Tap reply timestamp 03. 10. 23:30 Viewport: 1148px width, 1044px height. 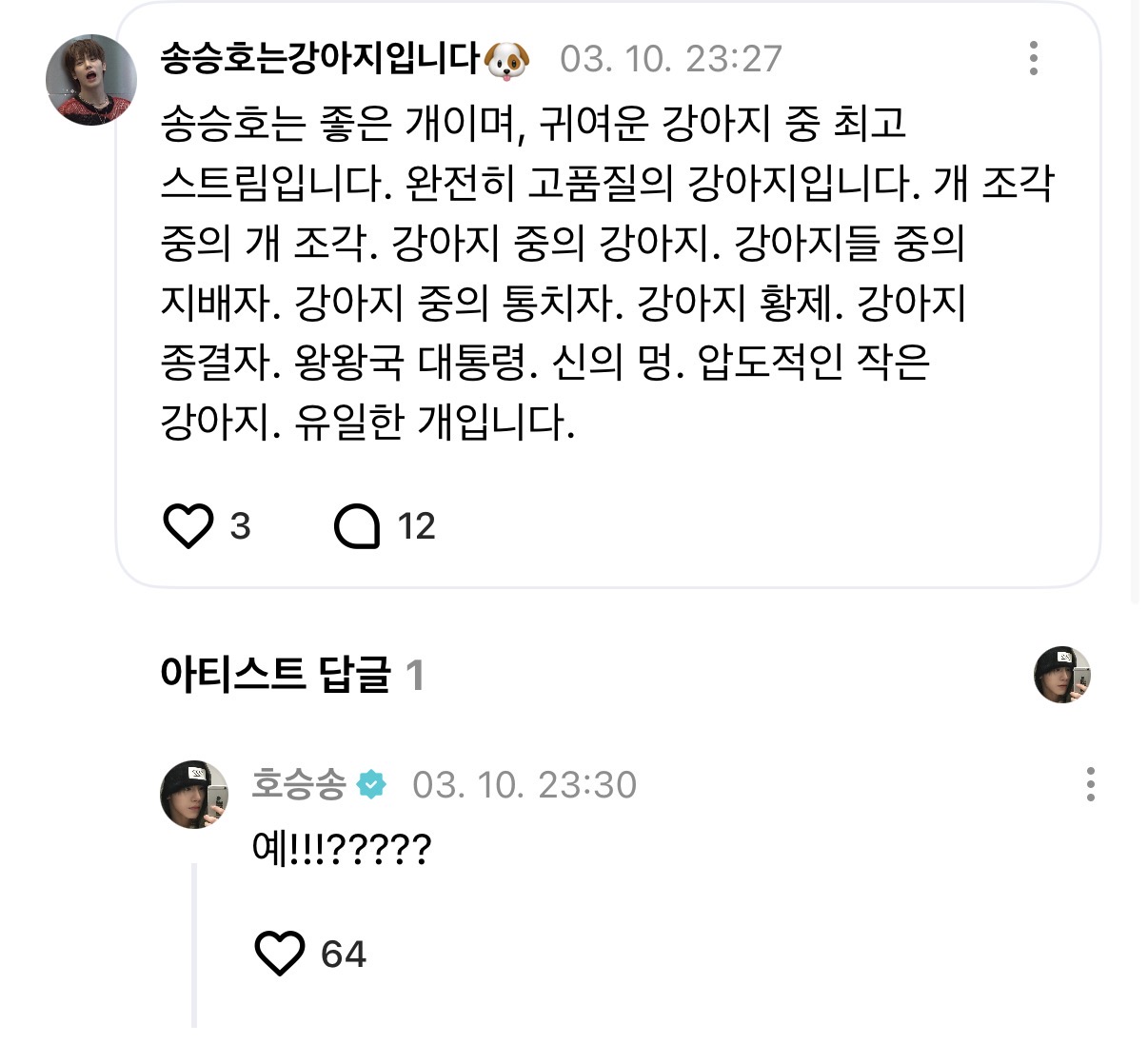pos(525,785)
